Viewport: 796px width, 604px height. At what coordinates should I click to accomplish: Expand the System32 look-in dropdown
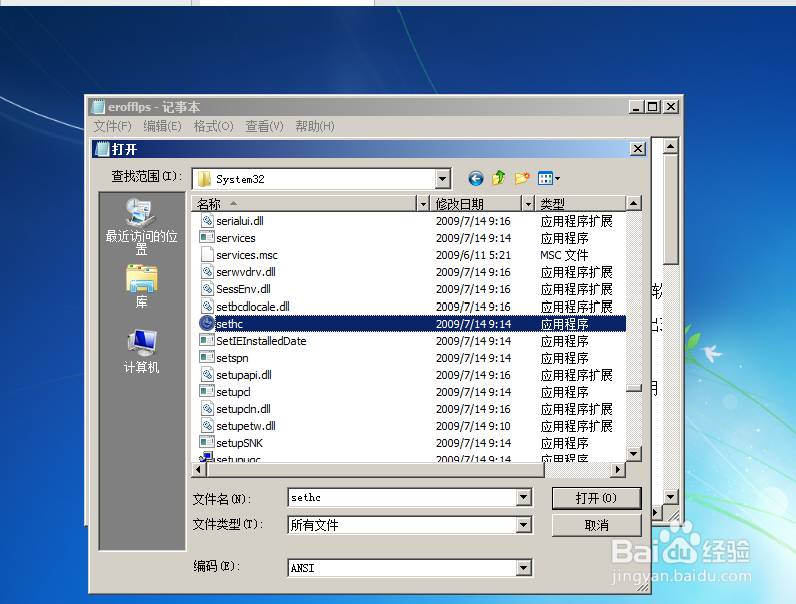tap(443, 179)
